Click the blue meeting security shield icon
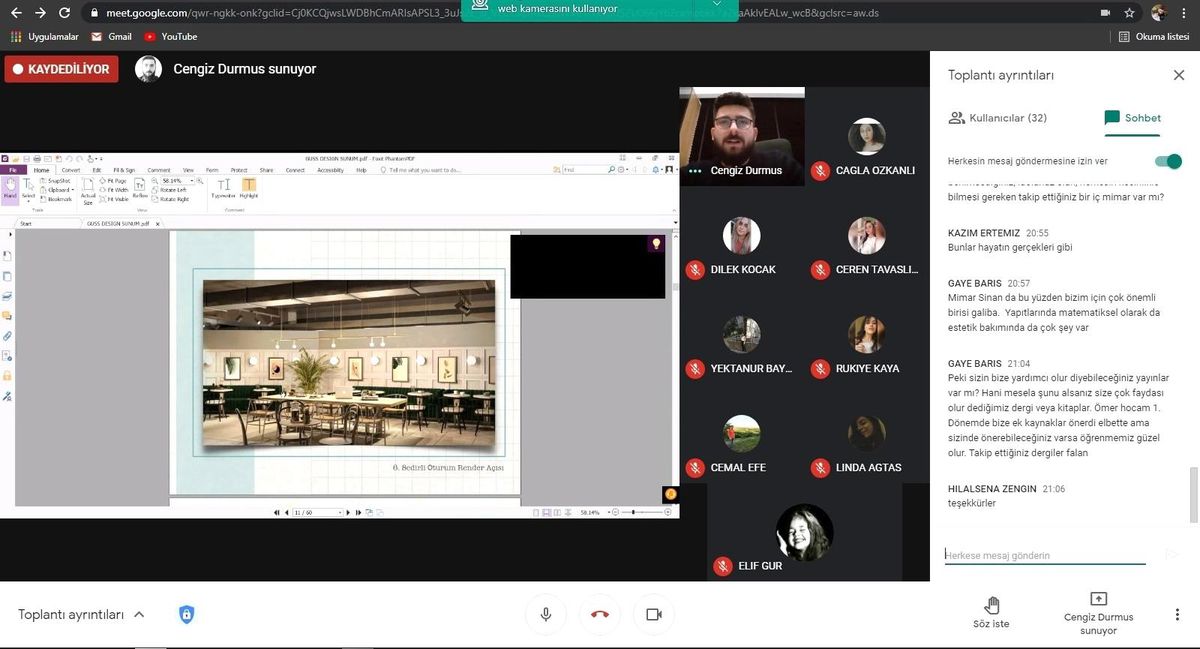 point(186,614)
